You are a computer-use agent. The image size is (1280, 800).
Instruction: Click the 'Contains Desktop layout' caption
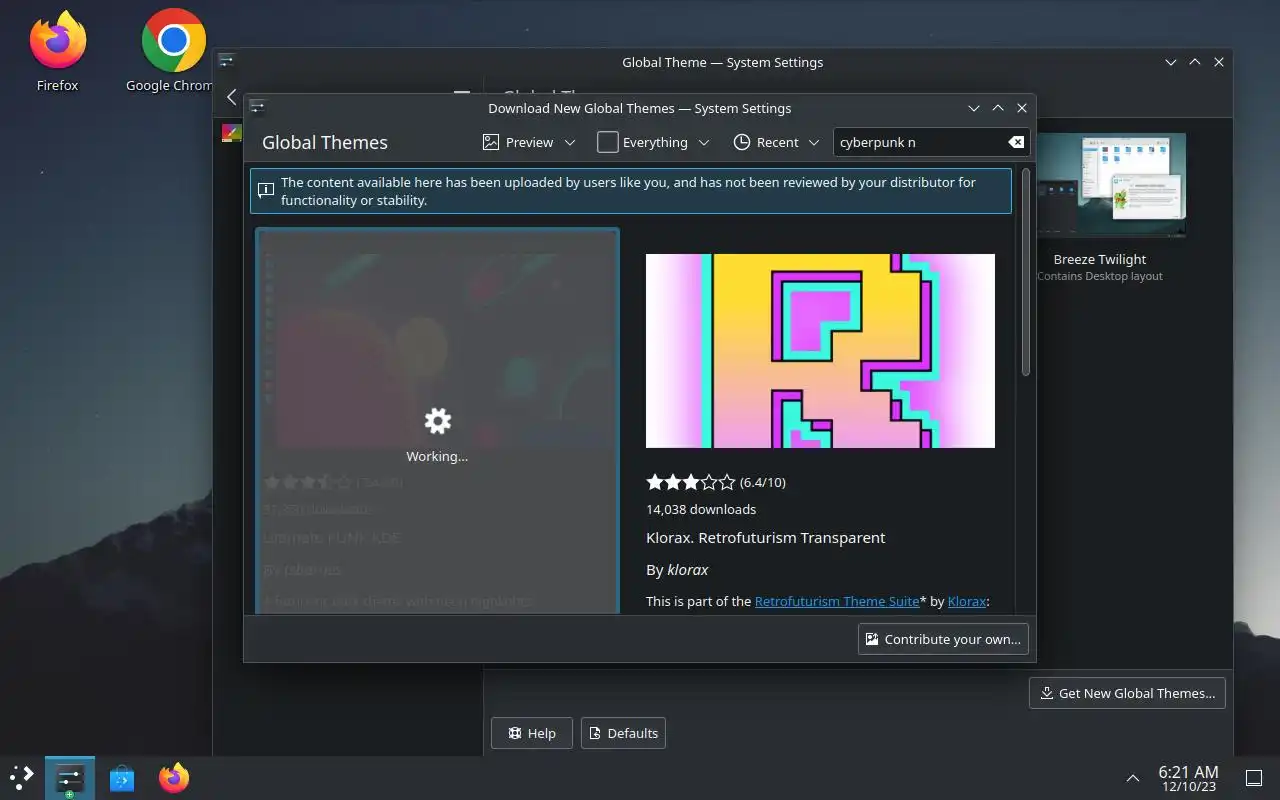coord(1100,276)
